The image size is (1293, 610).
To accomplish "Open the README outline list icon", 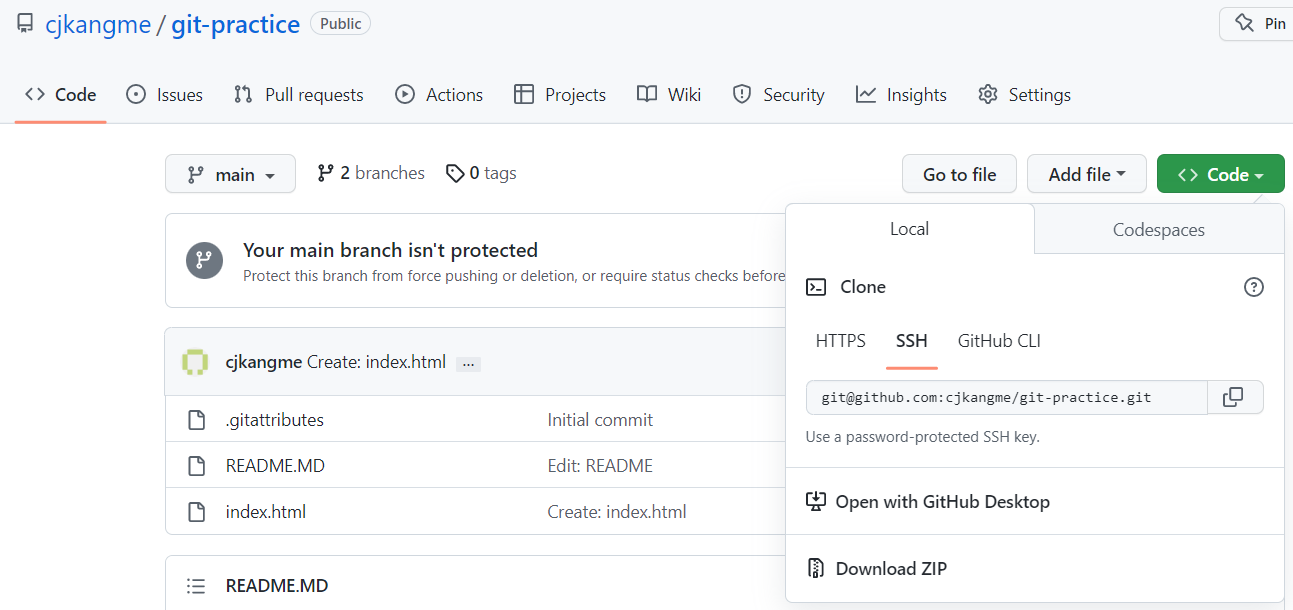I will point(196,586).
